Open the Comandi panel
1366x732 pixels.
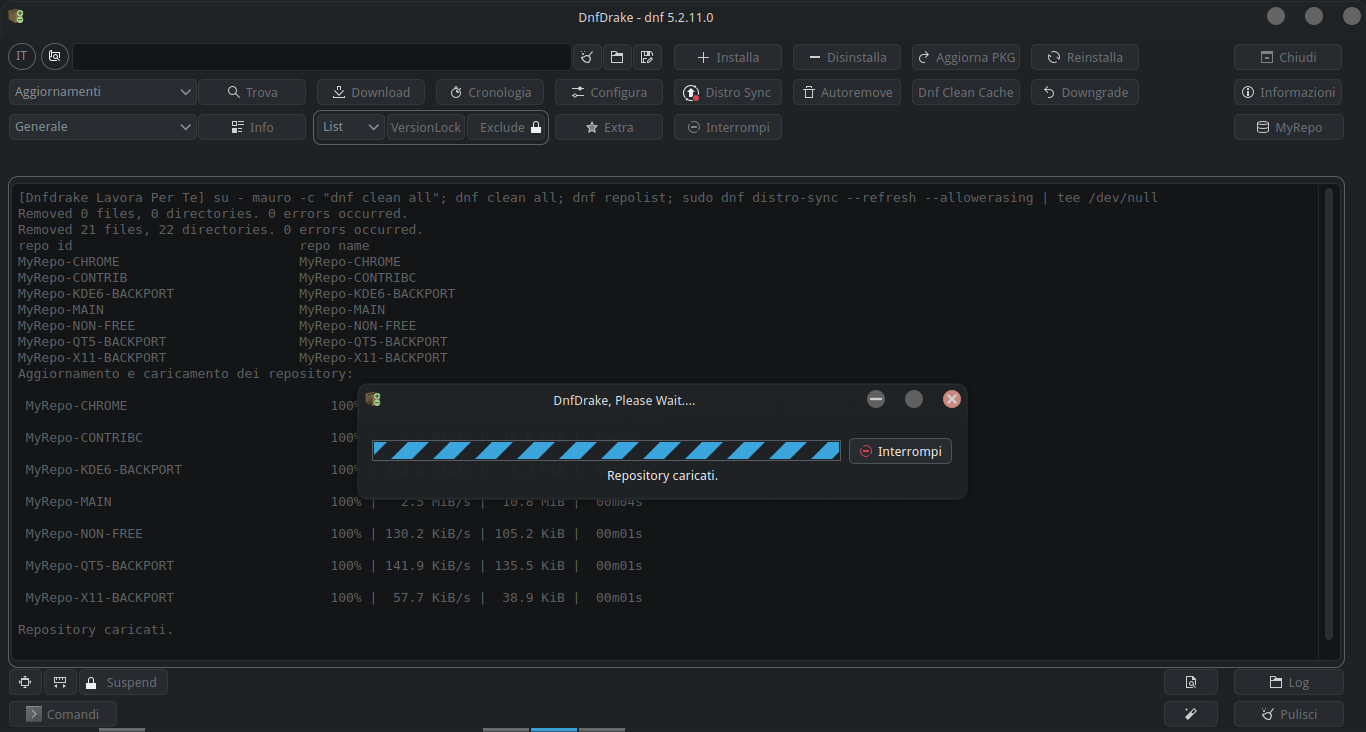[63, 714]
